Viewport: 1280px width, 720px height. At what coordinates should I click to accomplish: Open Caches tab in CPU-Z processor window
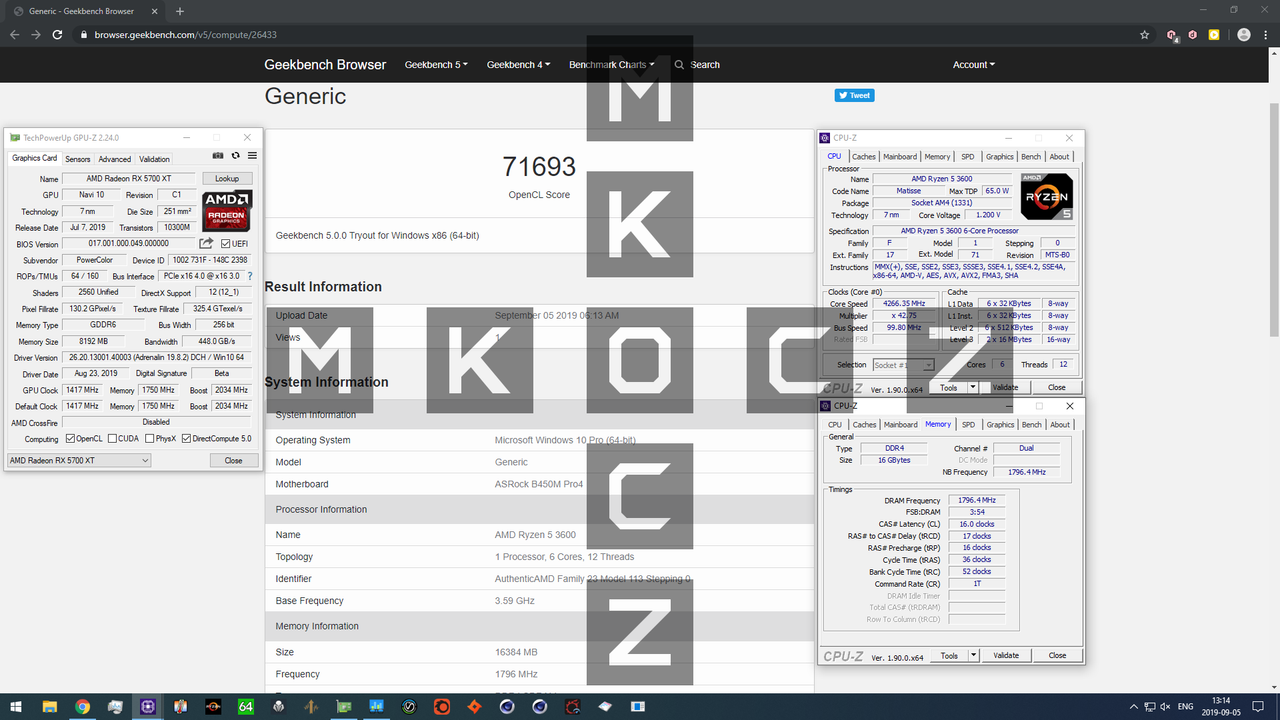point(864,156)
